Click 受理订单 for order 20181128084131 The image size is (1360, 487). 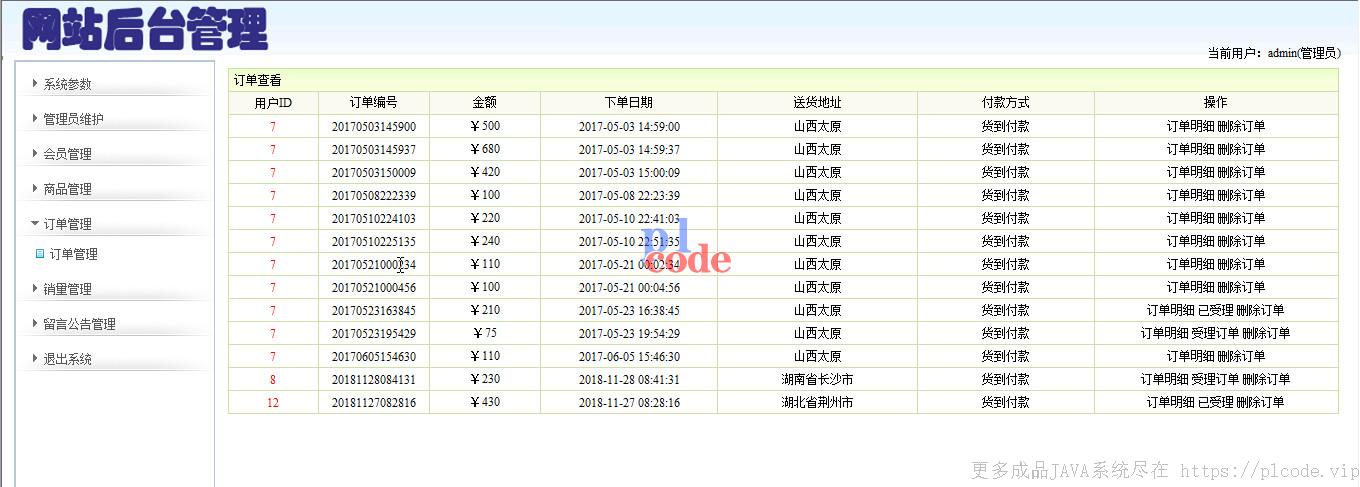[1215, 379]
